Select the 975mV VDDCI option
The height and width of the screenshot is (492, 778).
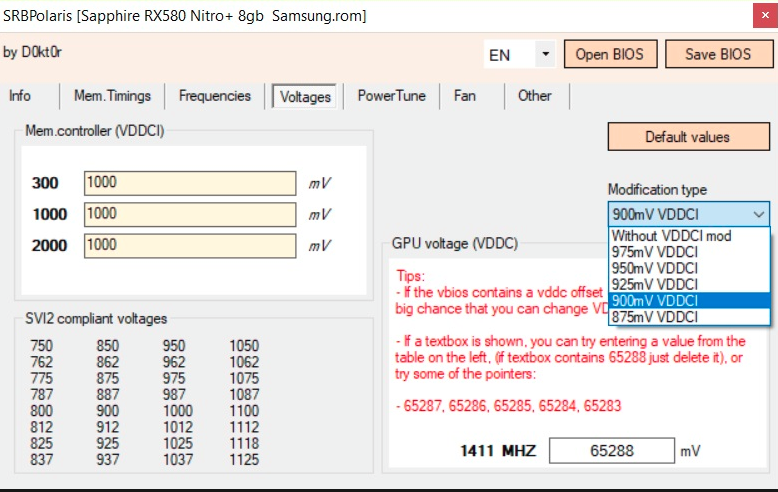tap(655, 253)
